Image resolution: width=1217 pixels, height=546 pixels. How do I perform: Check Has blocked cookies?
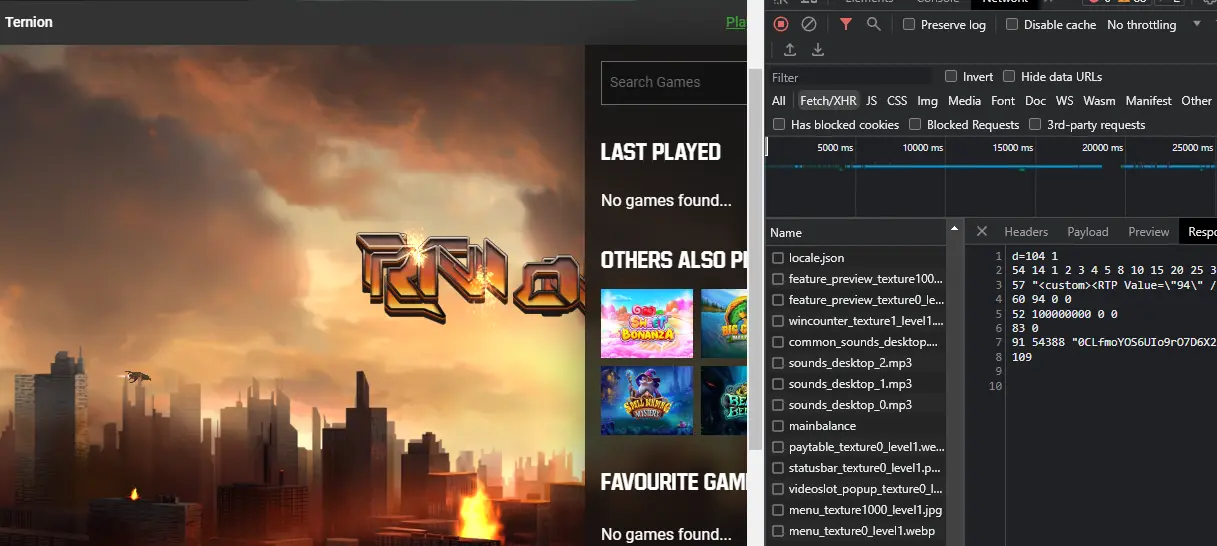click(779, 124)
